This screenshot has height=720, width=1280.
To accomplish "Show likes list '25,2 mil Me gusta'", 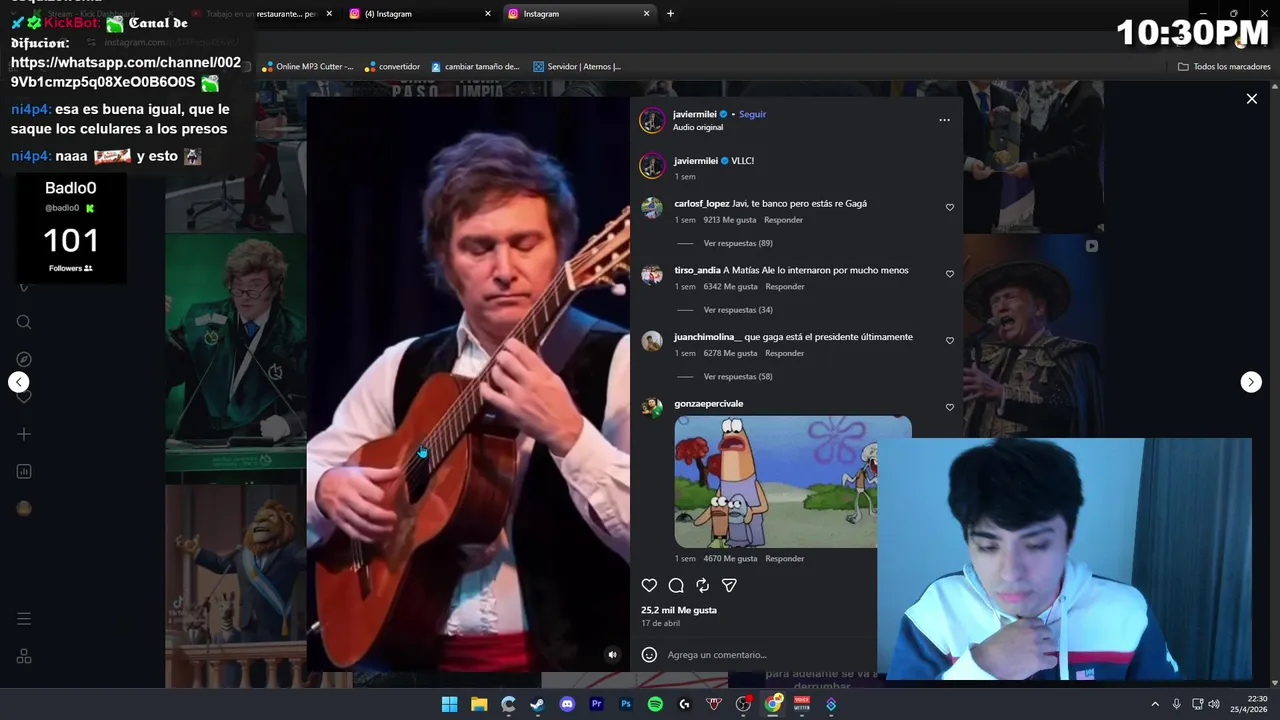I will (679, 610).
